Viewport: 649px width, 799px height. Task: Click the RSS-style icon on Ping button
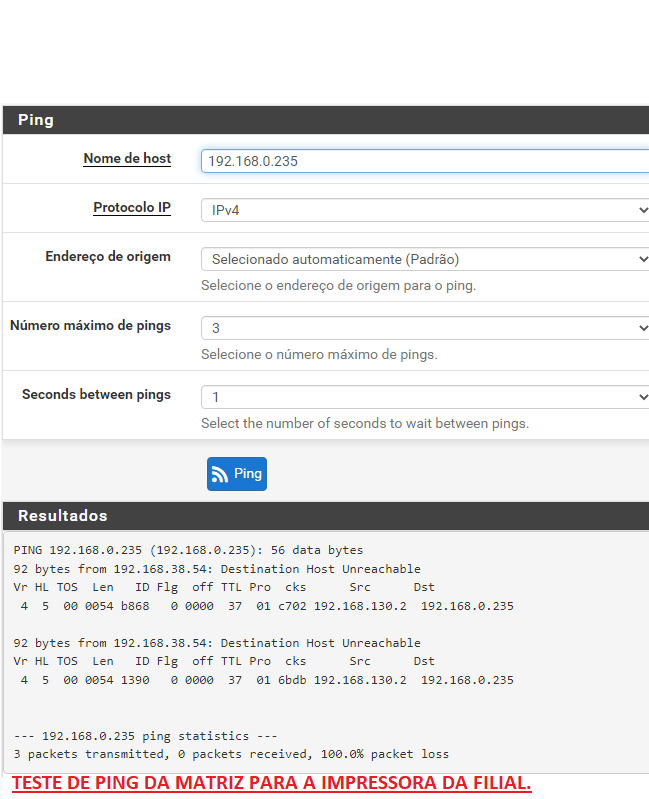(220, 474)
